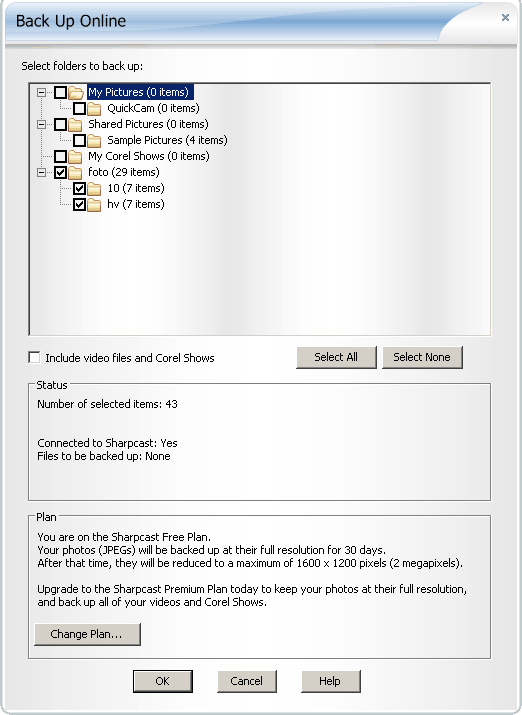This screenshot has width=522, height=715.
Task: Select the QuickCam (0 items) row
Action: (153, 109)
